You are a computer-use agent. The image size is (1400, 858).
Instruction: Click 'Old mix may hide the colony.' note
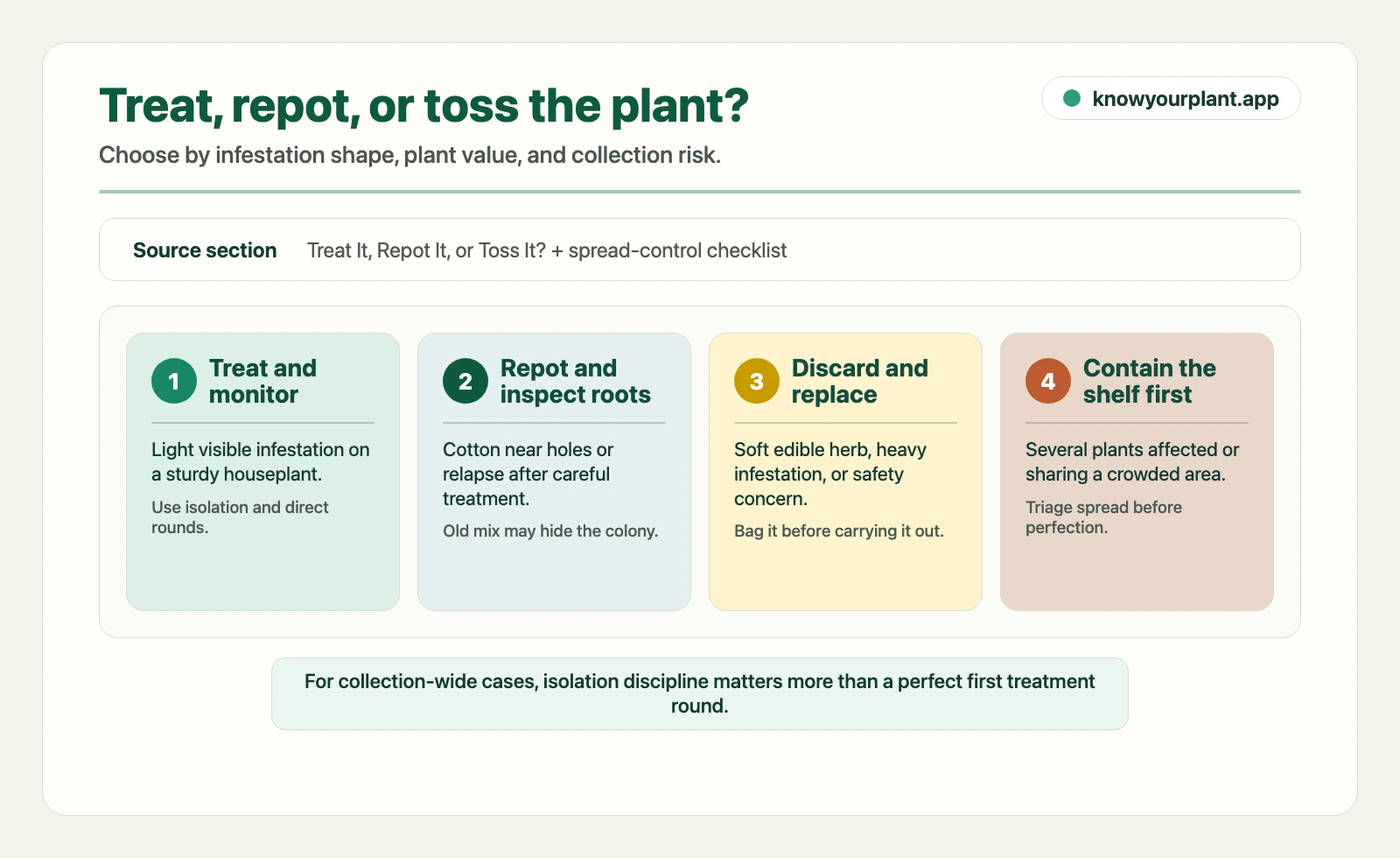point(550,531)
